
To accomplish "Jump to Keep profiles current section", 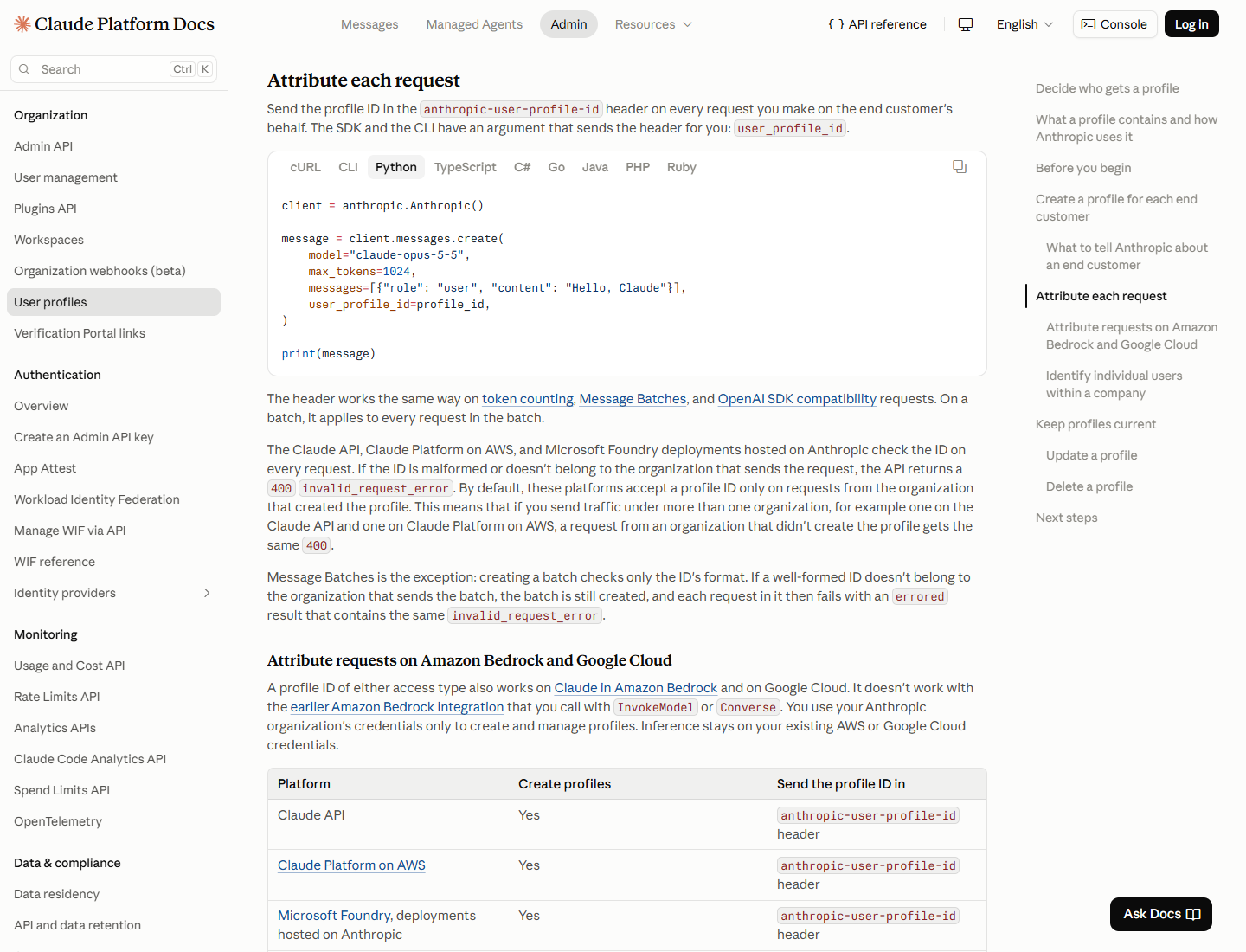I will tap(1095, 424).
